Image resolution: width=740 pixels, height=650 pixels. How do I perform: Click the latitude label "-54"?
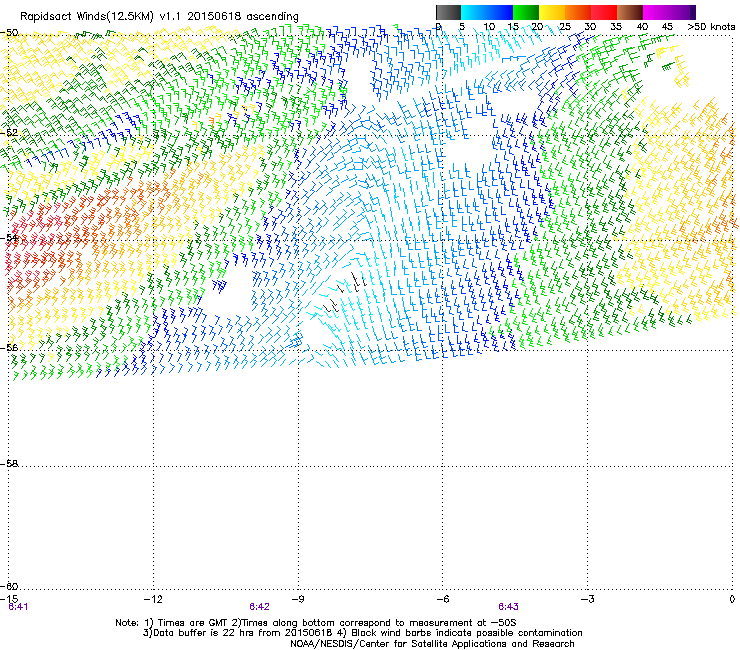(9, 237)
